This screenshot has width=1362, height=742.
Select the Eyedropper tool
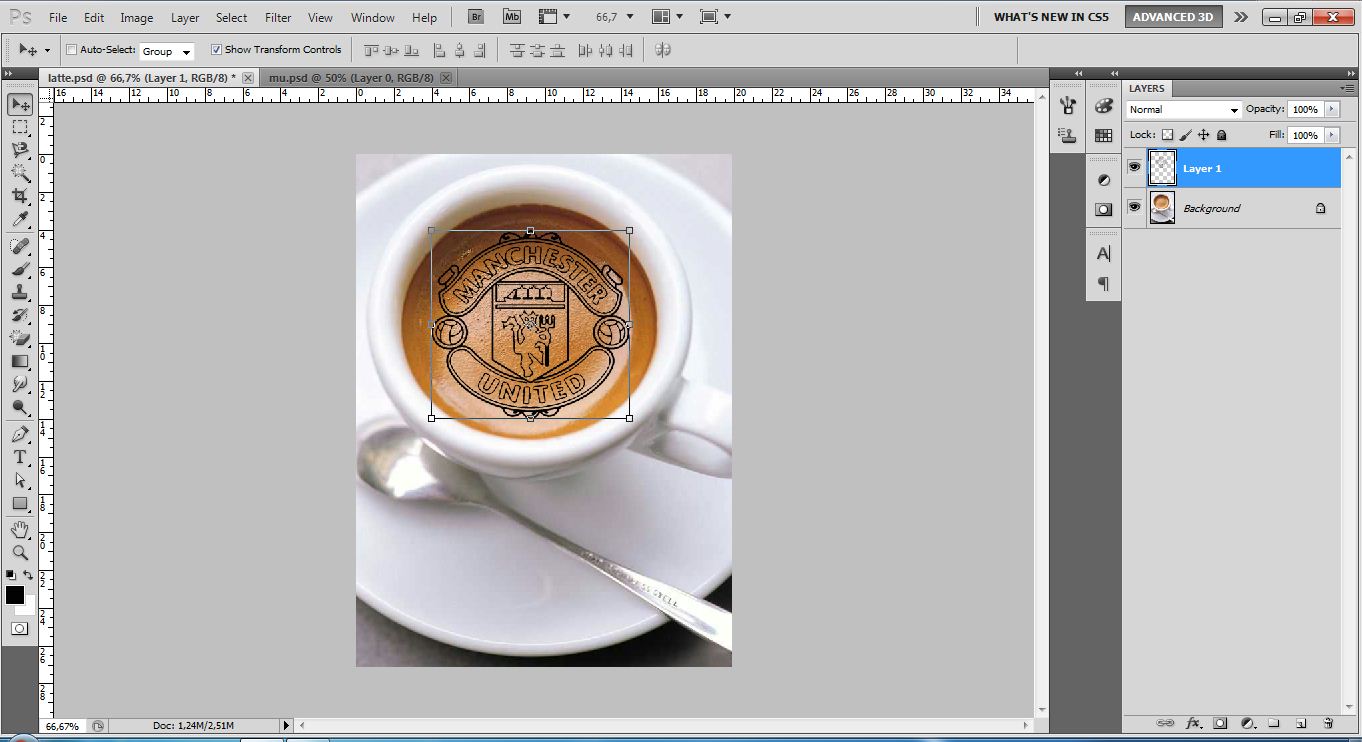coord(20,219)
